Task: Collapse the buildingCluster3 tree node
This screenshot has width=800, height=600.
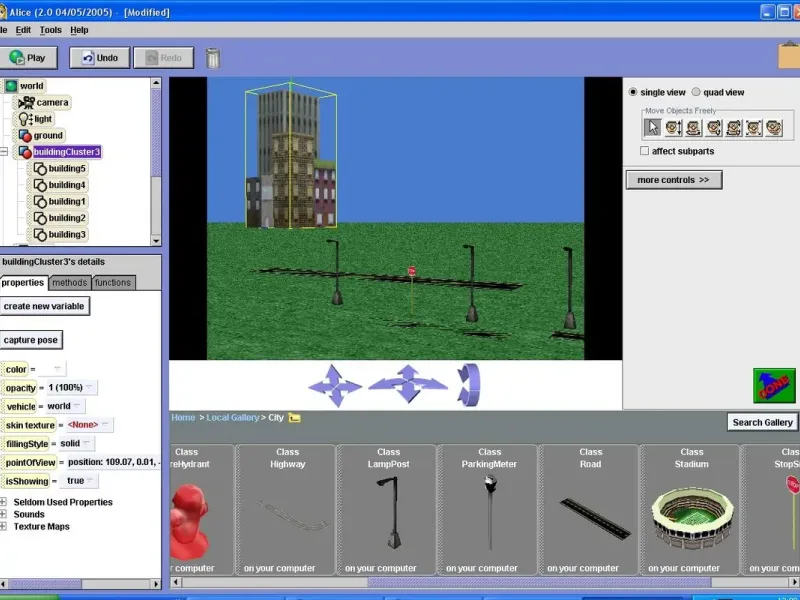Action: coord(4,152)
